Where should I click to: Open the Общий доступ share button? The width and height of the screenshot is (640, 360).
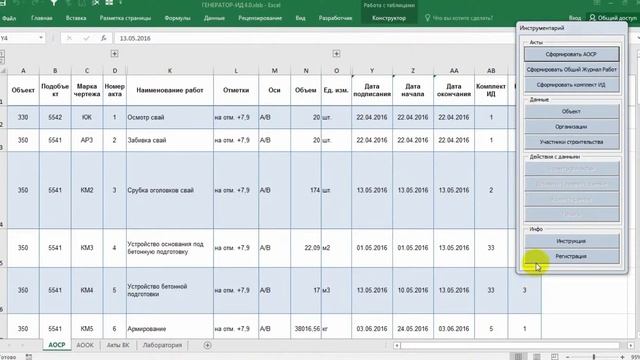613,18
